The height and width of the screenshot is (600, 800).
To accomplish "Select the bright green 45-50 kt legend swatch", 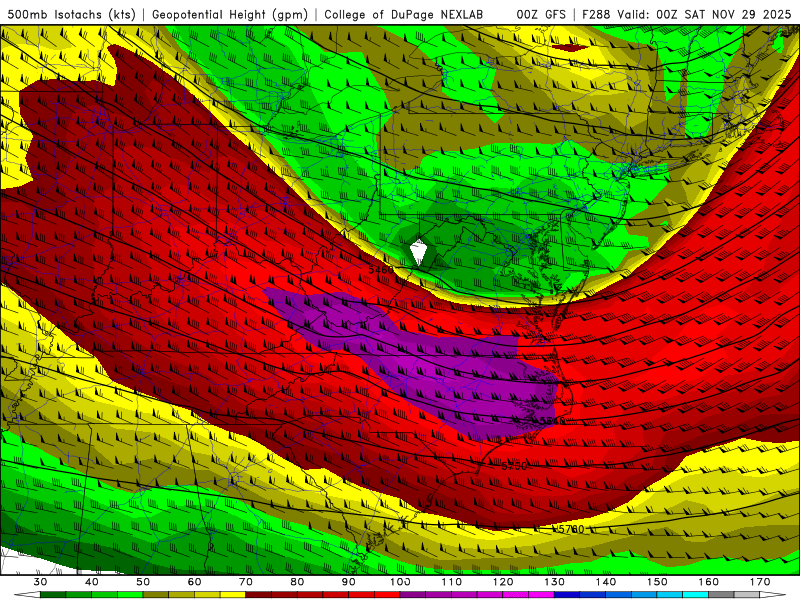I will 130,595.
